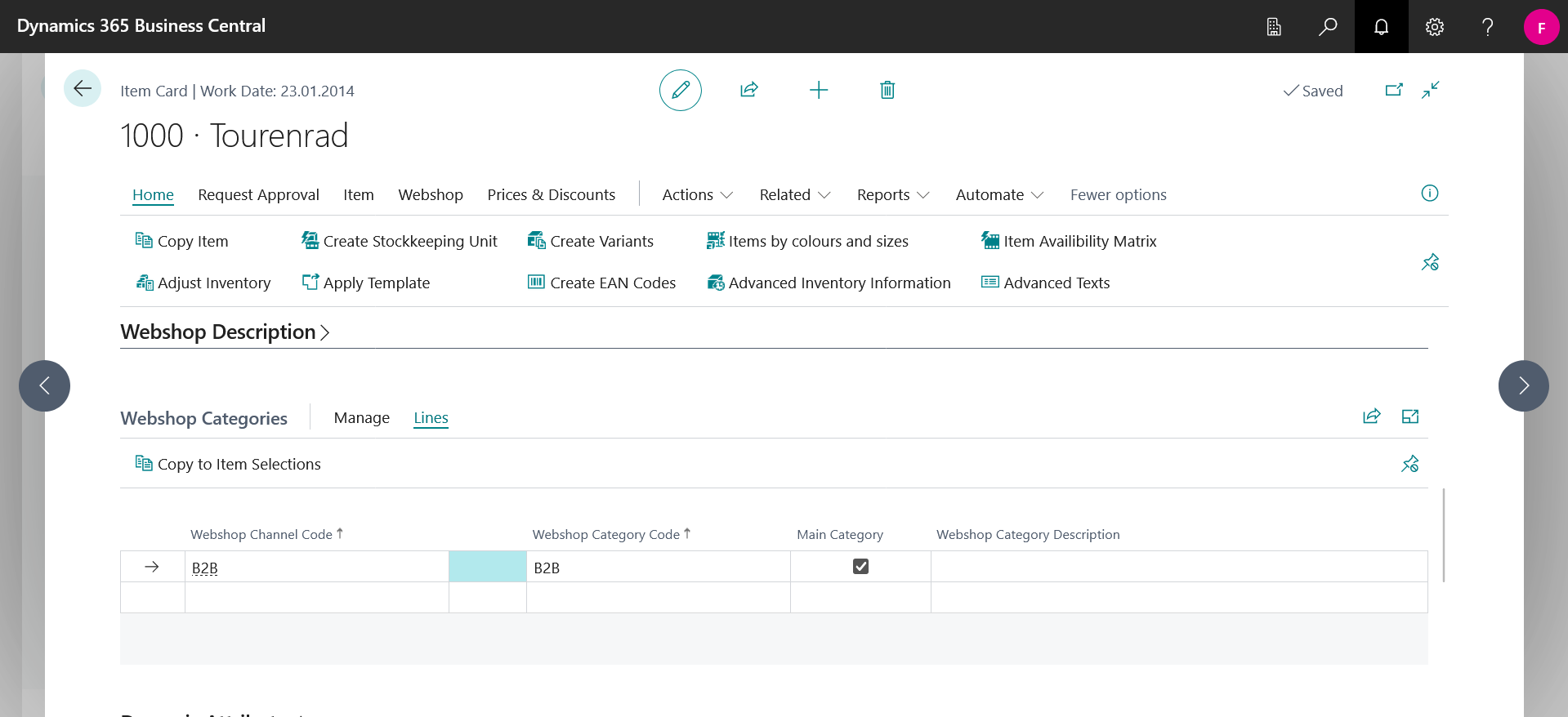Create new item with plus icon

(819, 90)
